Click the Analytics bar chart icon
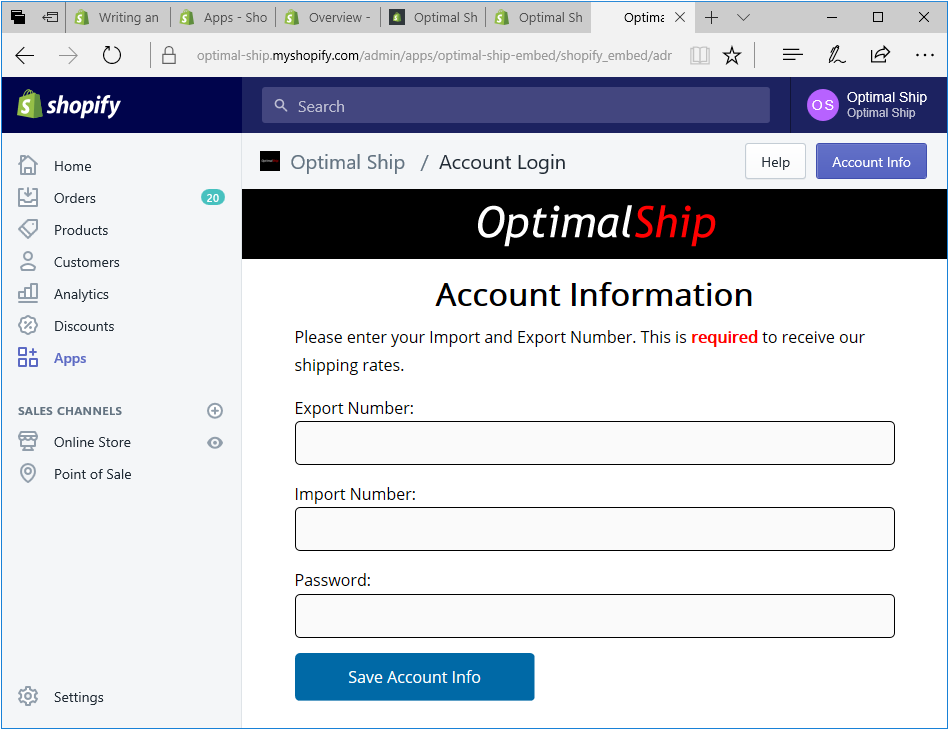949x730 pixels. (28, 294)
